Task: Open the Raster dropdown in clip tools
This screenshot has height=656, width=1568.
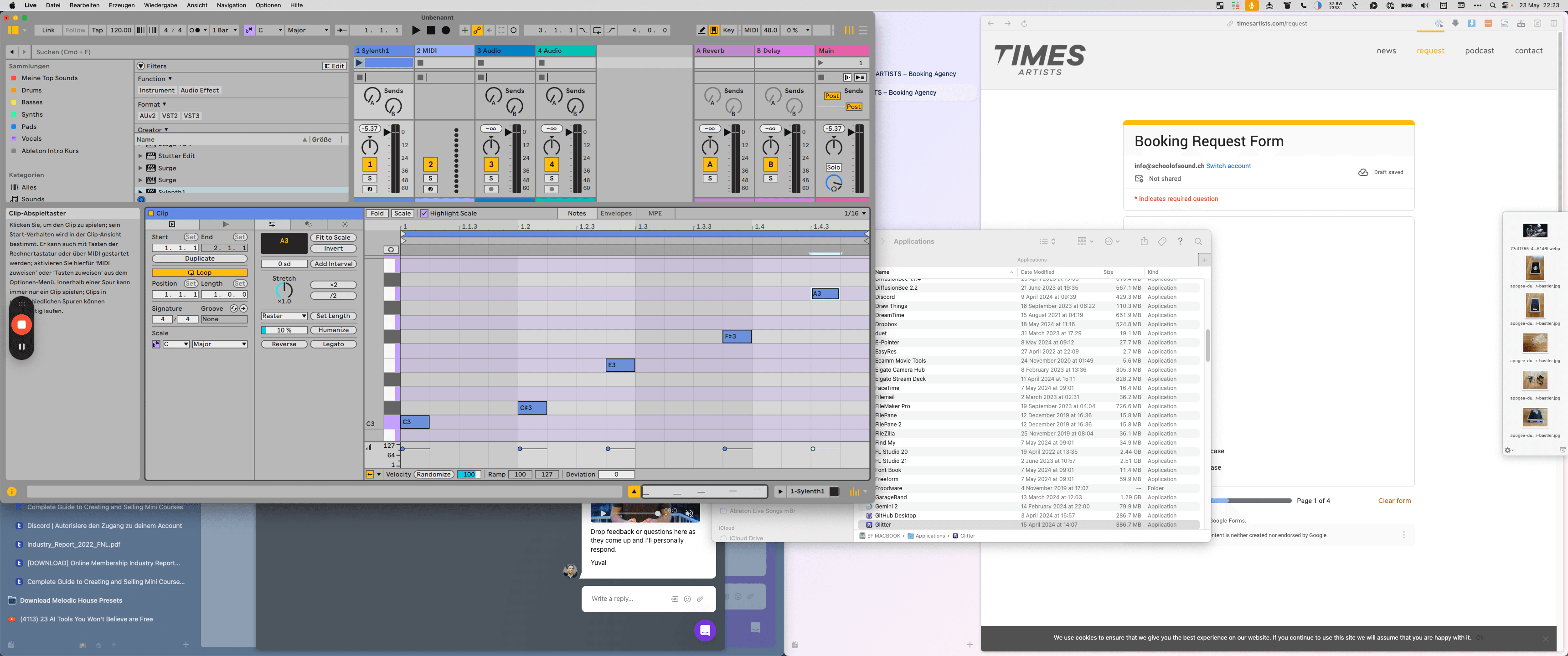Action: 284,316
